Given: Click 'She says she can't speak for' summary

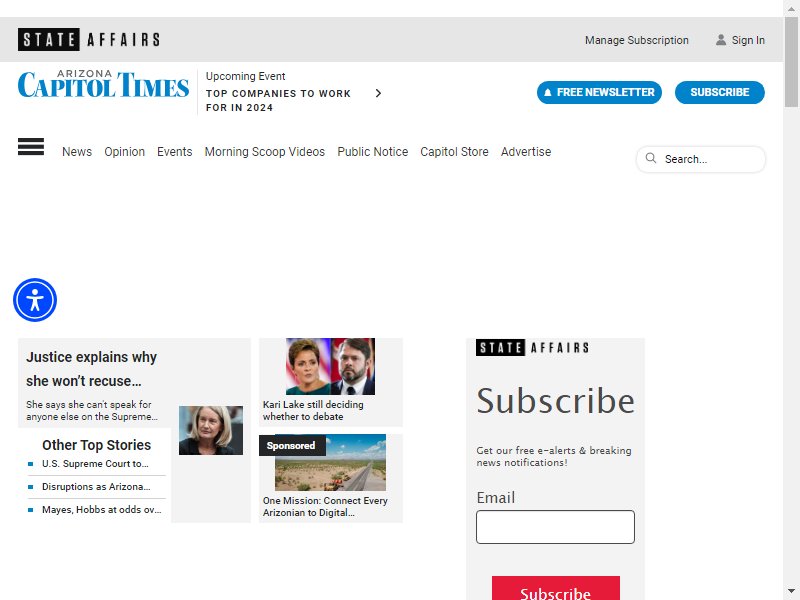Looking at the screenshot, I should [x=92, y=410].
